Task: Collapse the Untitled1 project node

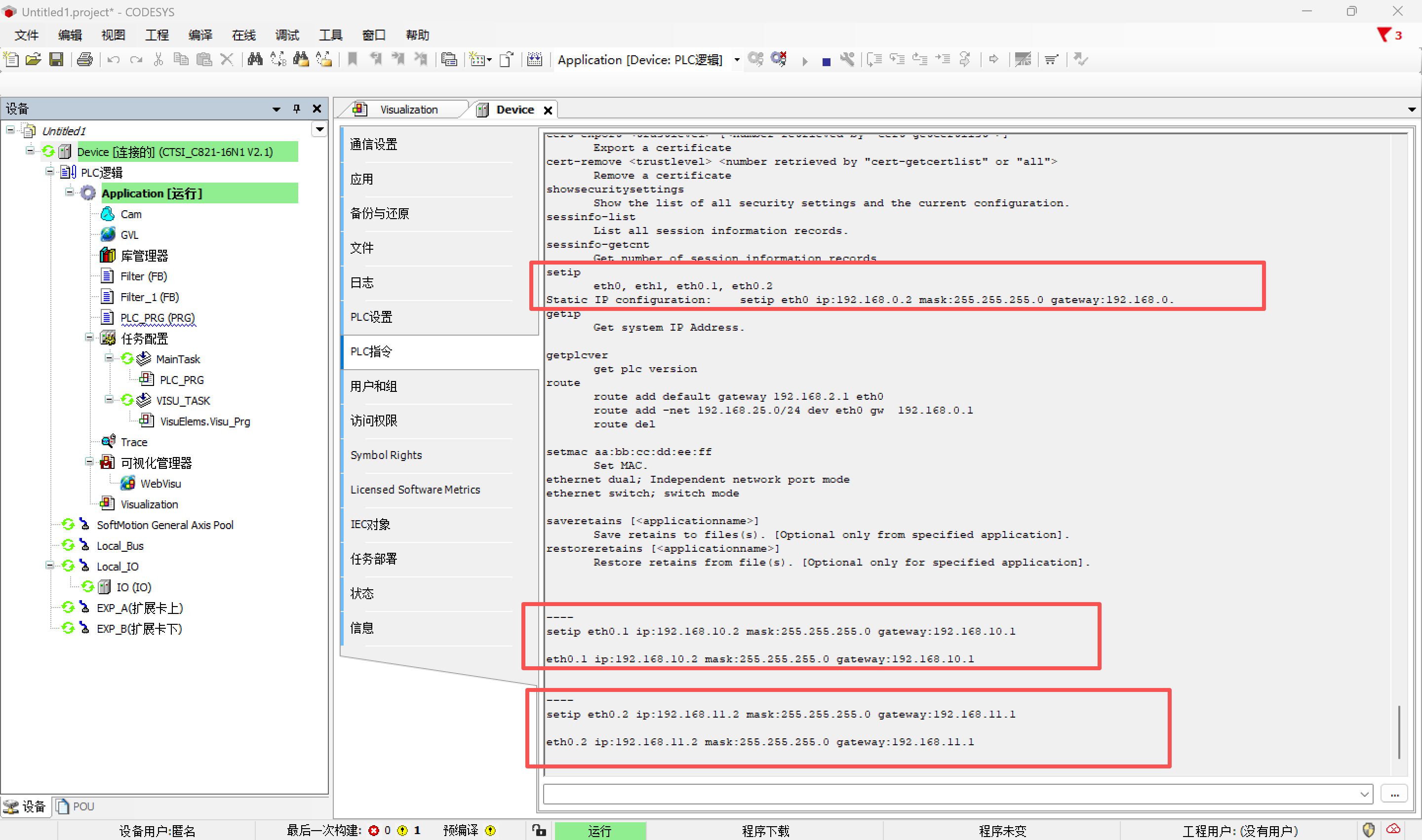Action: pyautogui.click(x=10, y=130)
